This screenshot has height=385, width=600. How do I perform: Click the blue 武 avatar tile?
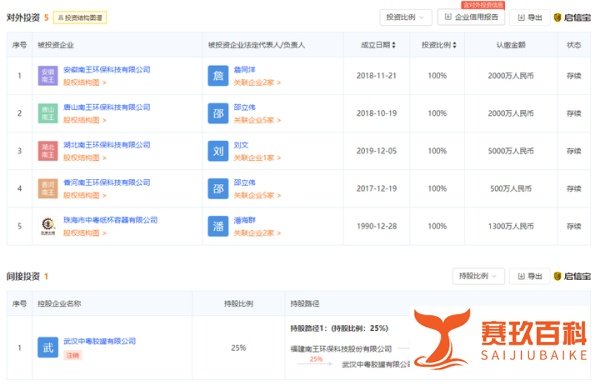tap(48, 347)
